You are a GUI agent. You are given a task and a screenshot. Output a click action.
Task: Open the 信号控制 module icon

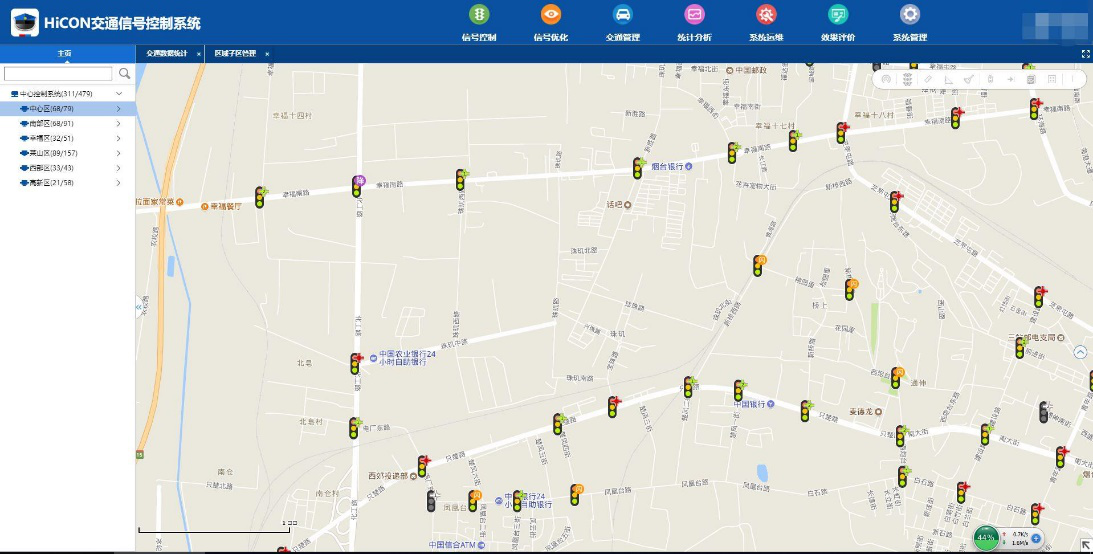[x=479, y=14]
